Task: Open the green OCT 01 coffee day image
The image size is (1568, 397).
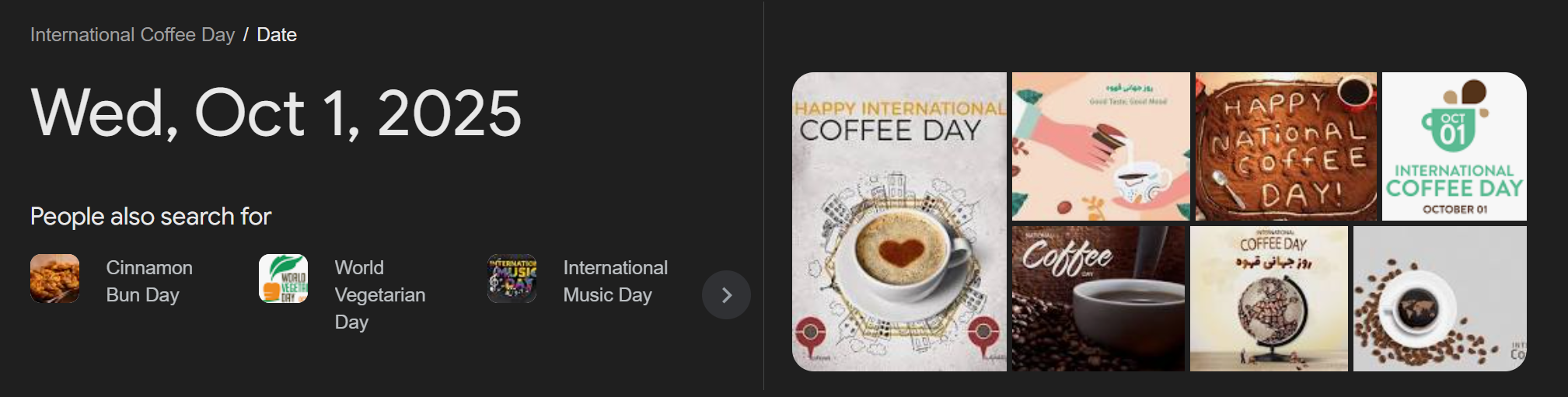Action: (x=1455, y=146)
